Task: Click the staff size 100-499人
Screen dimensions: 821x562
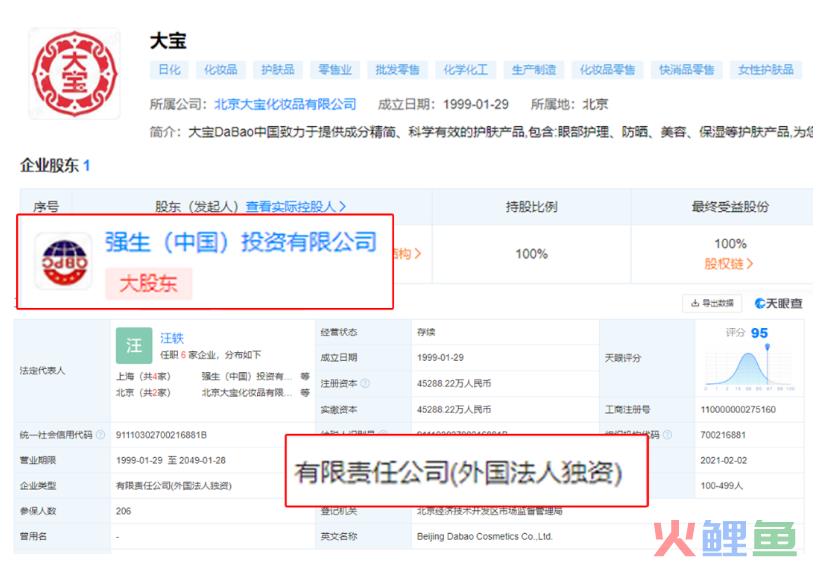Action: click(722, 486)
